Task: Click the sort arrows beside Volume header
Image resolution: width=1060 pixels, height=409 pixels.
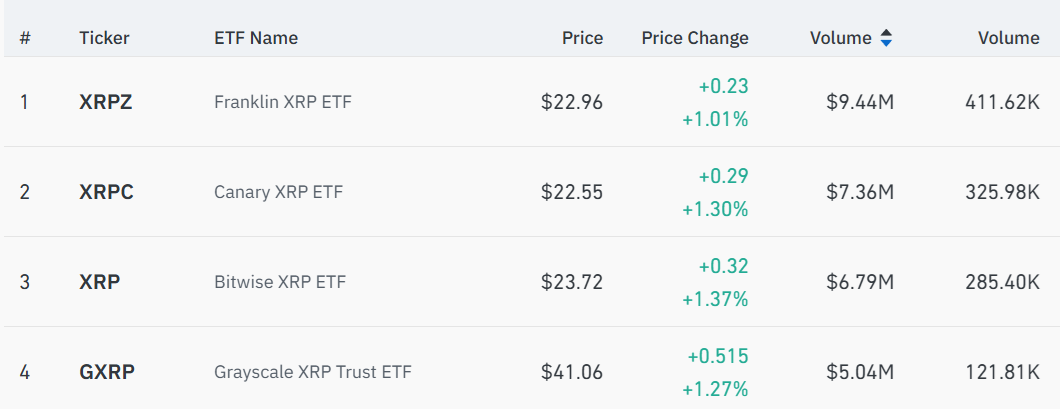Action: click(886, 38)
